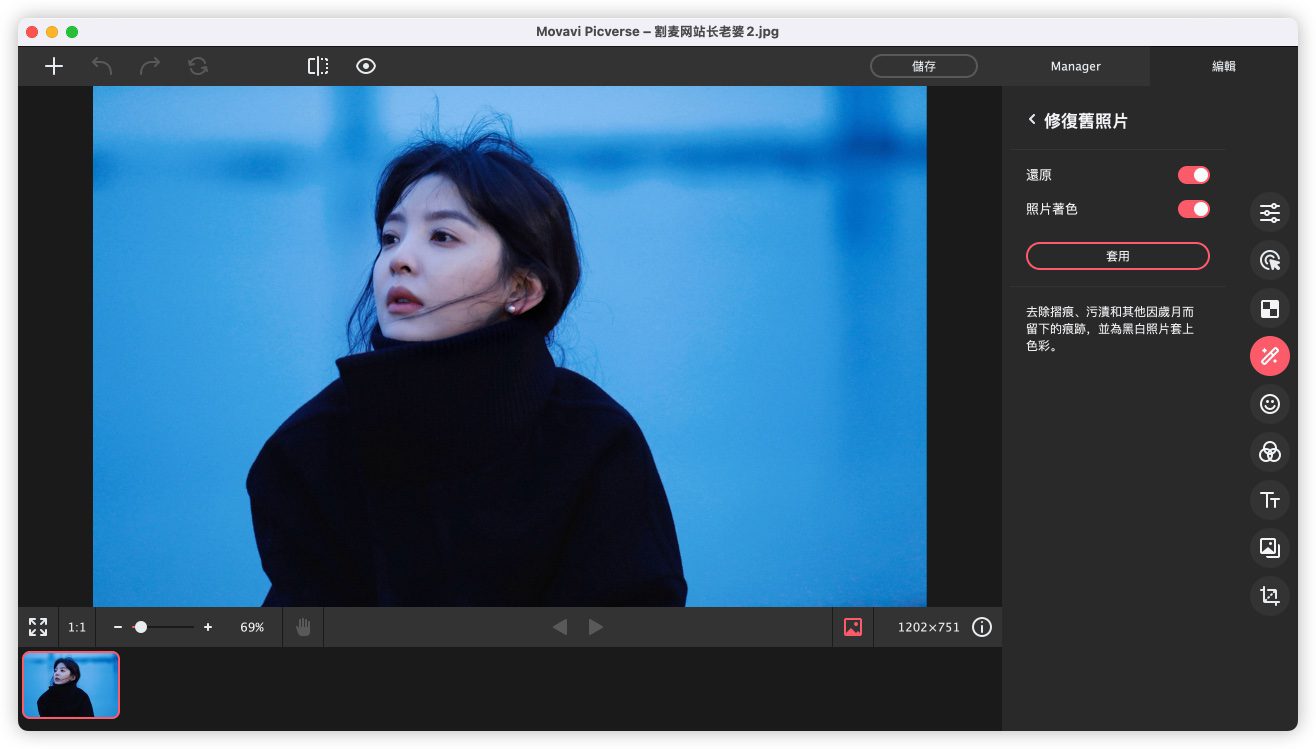The width and height of the screenshot is (1316, 749).
Task: Click the zoom level slider handle
Action: [141, 627]
